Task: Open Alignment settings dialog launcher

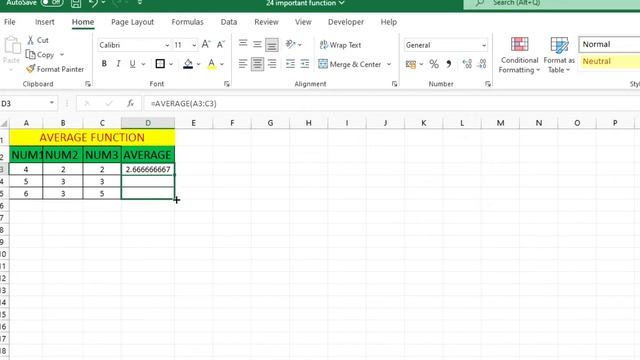Action: click(394, 84)
